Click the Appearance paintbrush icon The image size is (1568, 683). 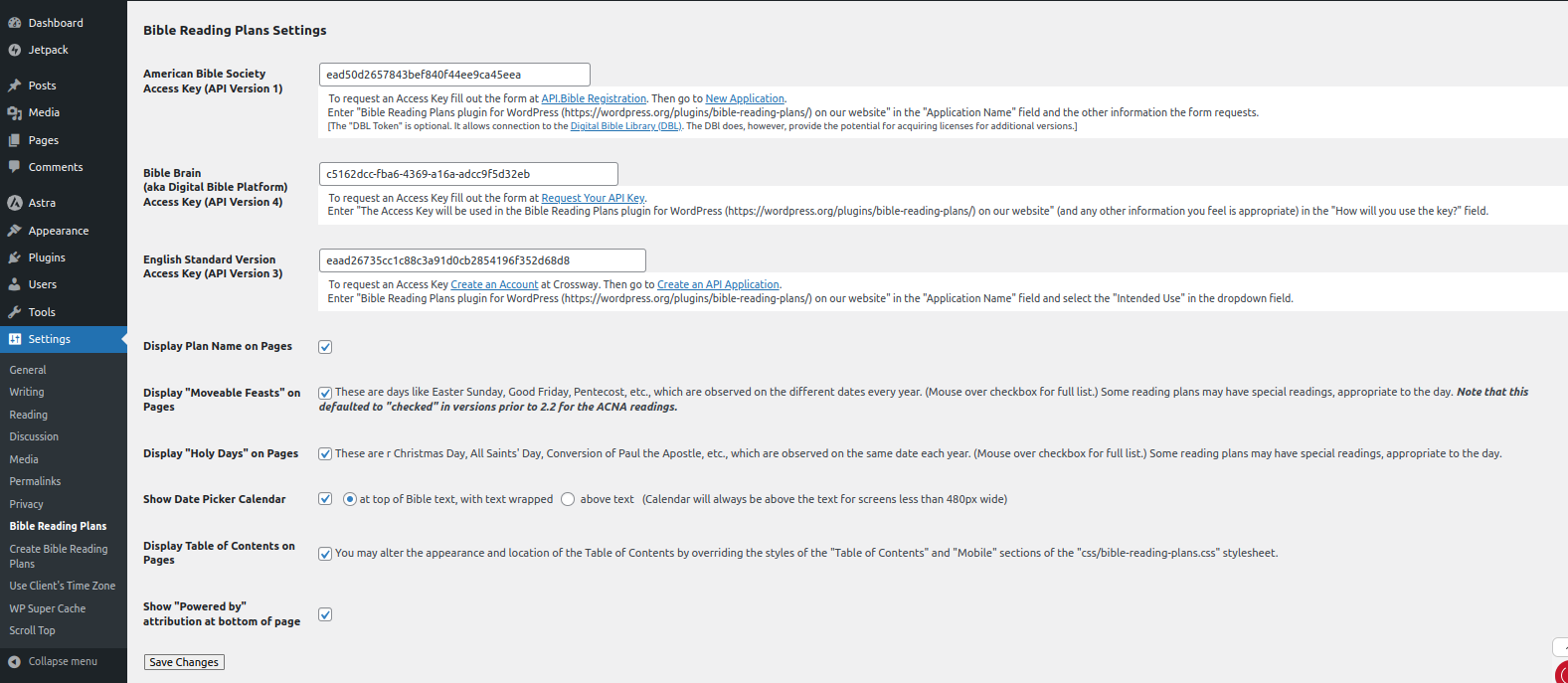tap(15, 231)
